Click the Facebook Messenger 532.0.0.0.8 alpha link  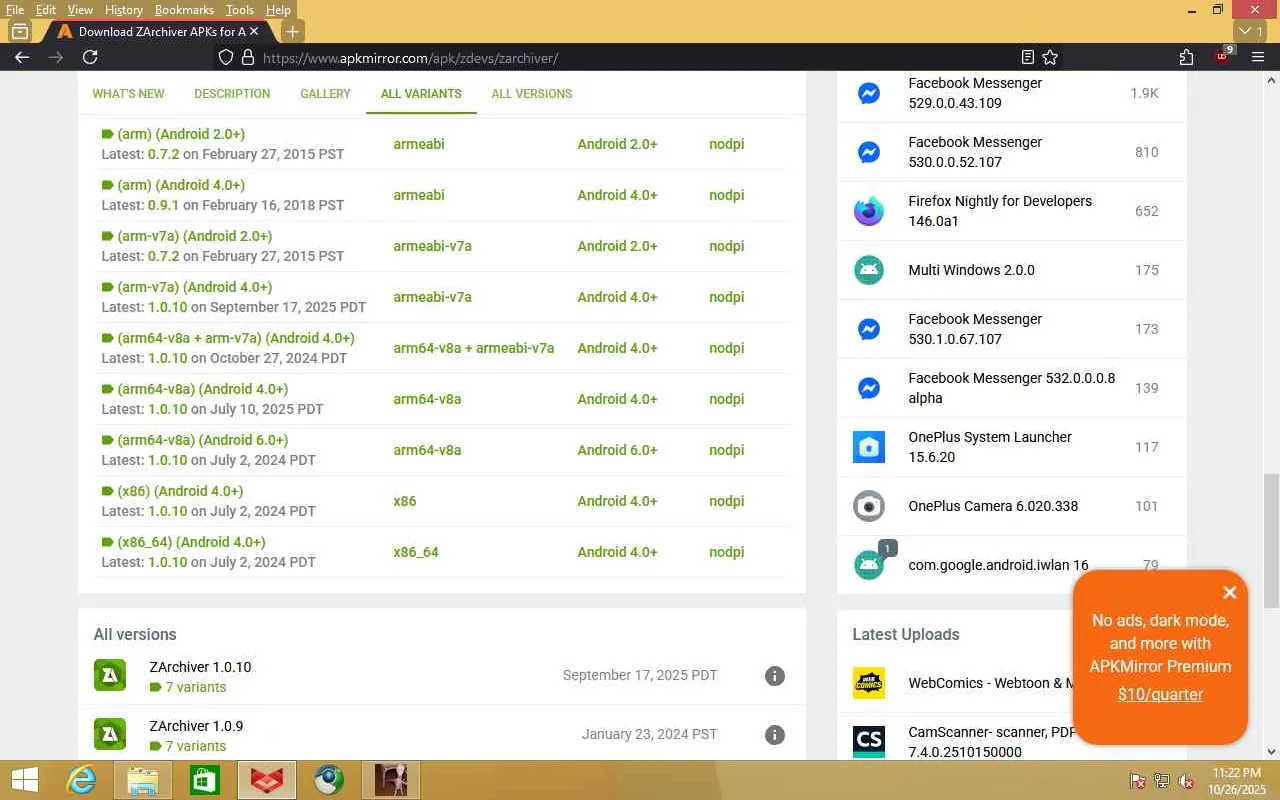(1011, 388)
